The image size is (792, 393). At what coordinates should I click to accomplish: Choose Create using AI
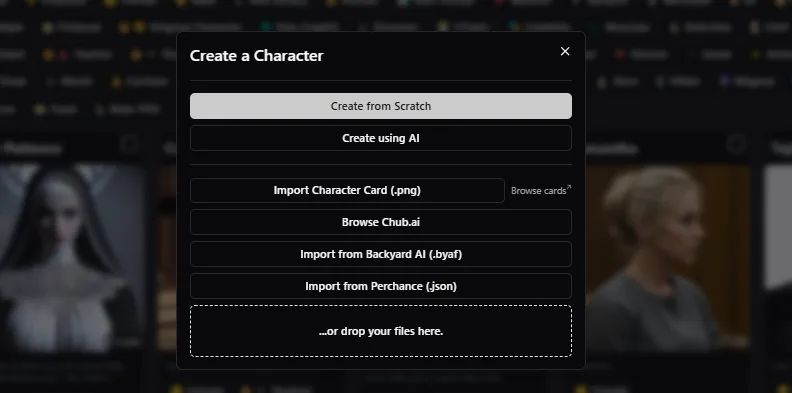tap(381, 138)
